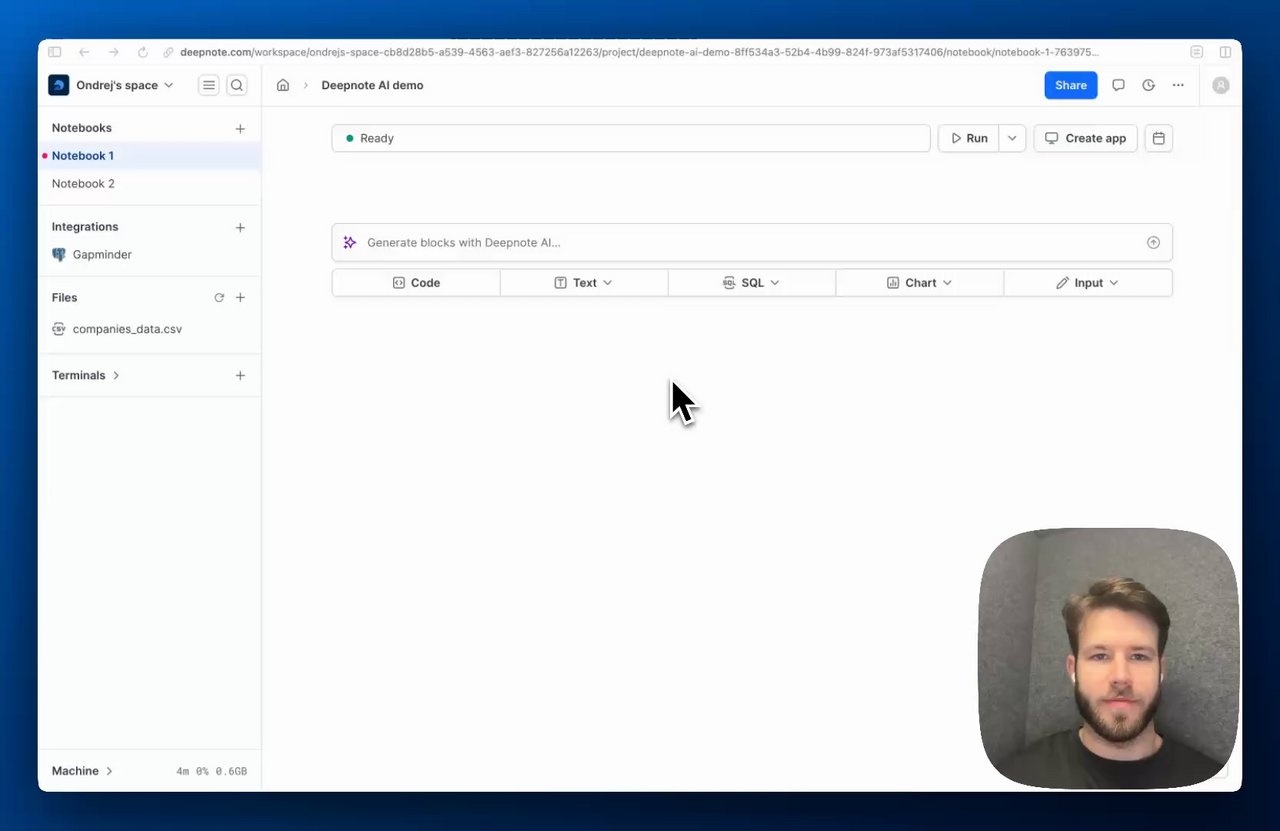Open the Ondrej's space workspace dropdown
The image size is (1280, 831).
pos(168,85)
